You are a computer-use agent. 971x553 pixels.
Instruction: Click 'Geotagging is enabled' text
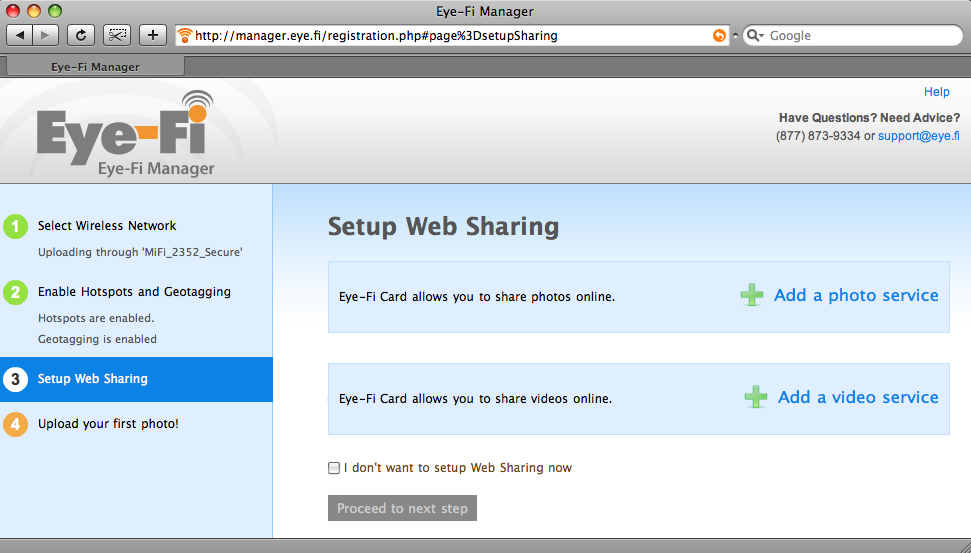point(97,339)
